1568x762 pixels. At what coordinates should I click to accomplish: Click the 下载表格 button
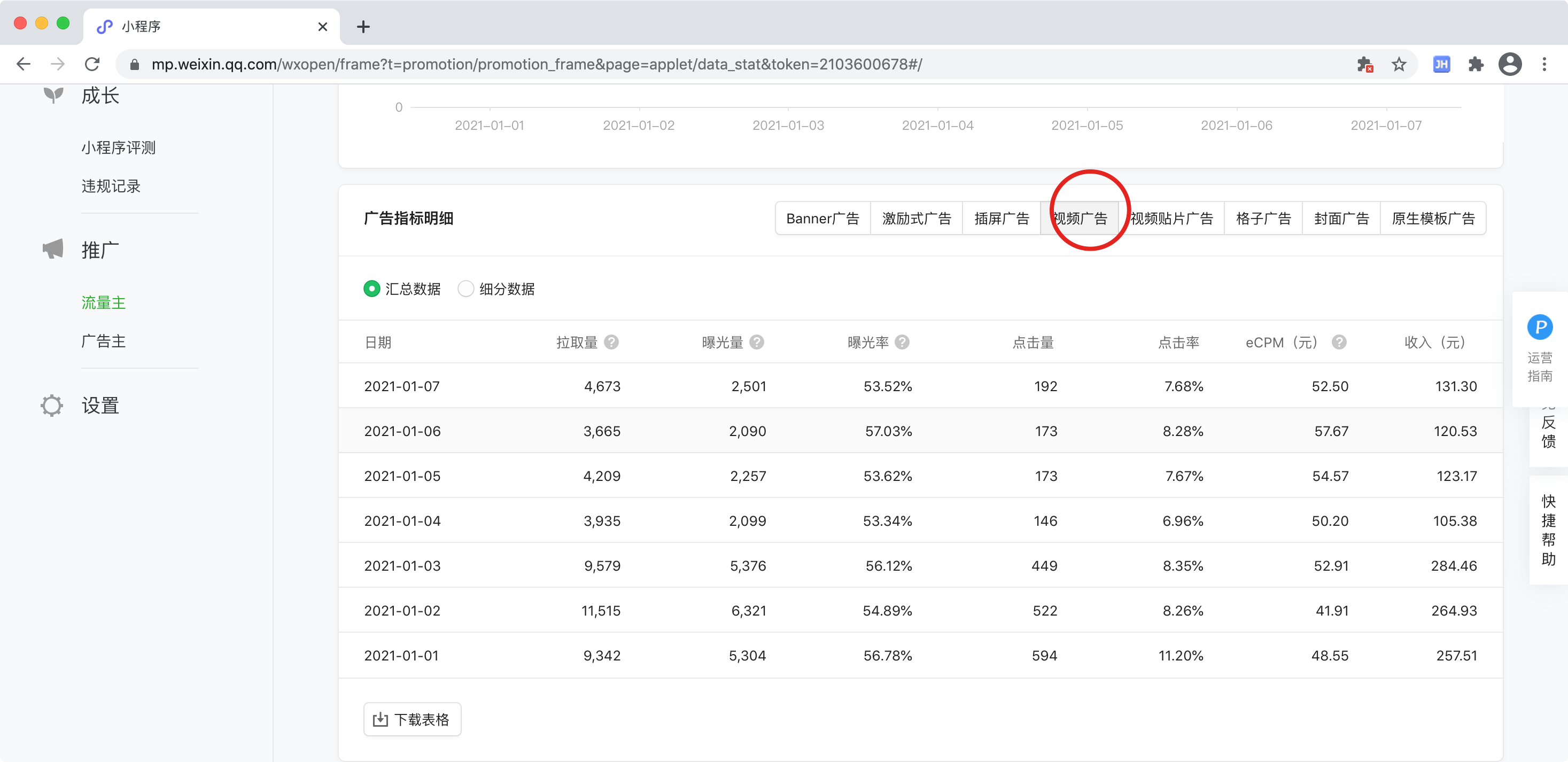point(412,719)
